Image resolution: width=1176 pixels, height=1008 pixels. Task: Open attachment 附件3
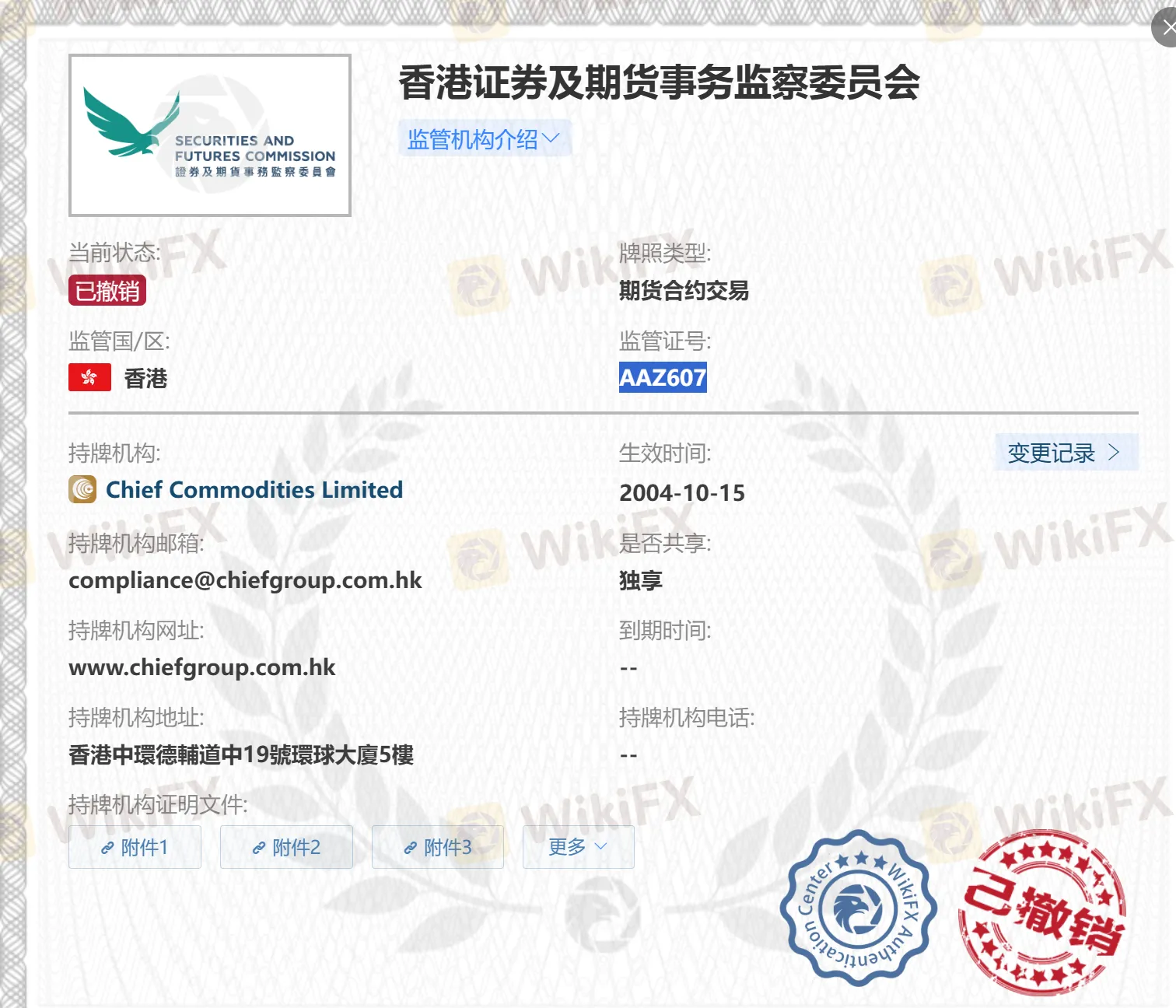[438, 847]
